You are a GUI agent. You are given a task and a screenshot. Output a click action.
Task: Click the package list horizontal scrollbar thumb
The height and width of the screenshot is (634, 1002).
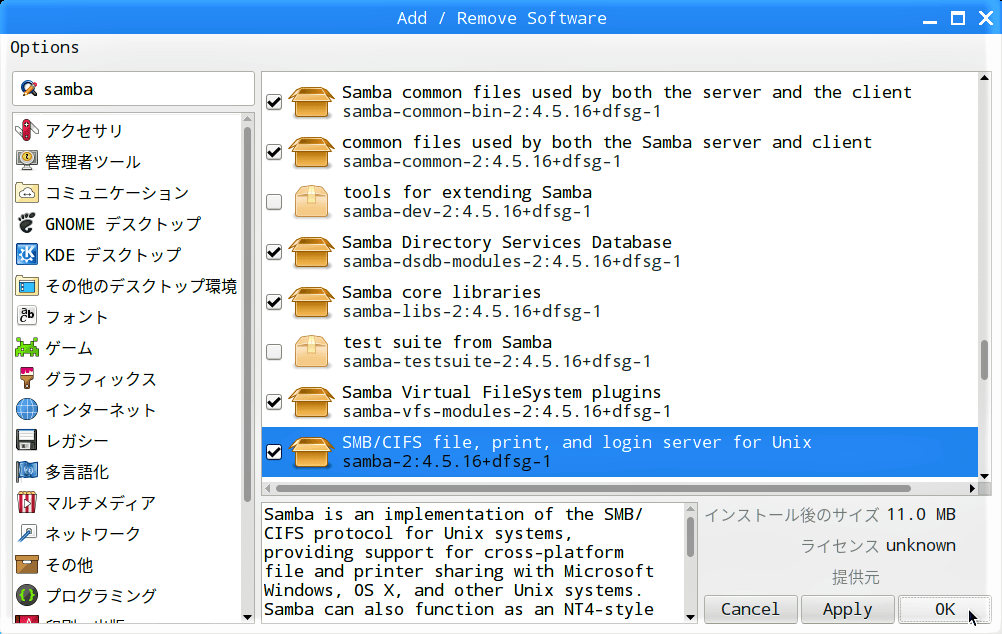(593, 488)
